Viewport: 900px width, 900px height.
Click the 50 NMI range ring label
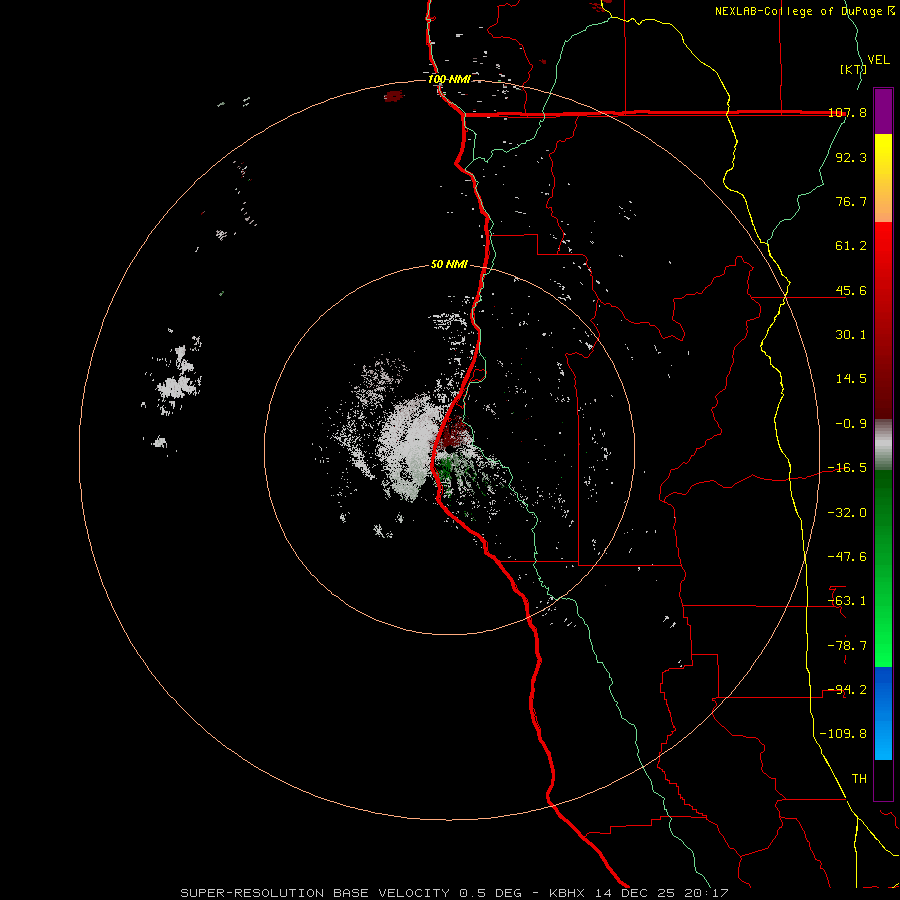(x=449, y=265)
